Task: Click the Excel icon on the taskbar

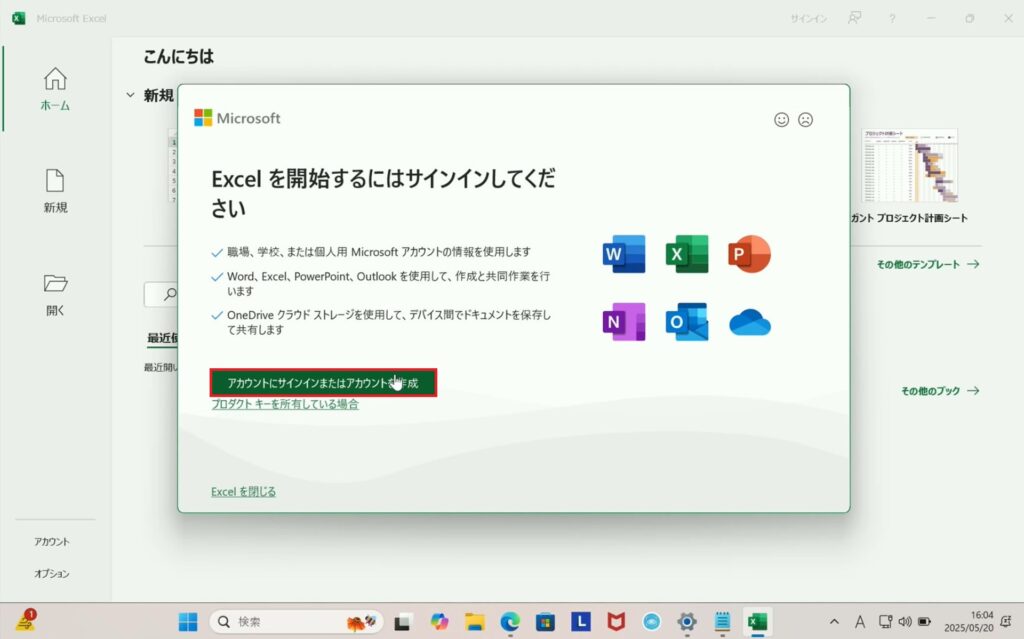Action: point(758,621)
